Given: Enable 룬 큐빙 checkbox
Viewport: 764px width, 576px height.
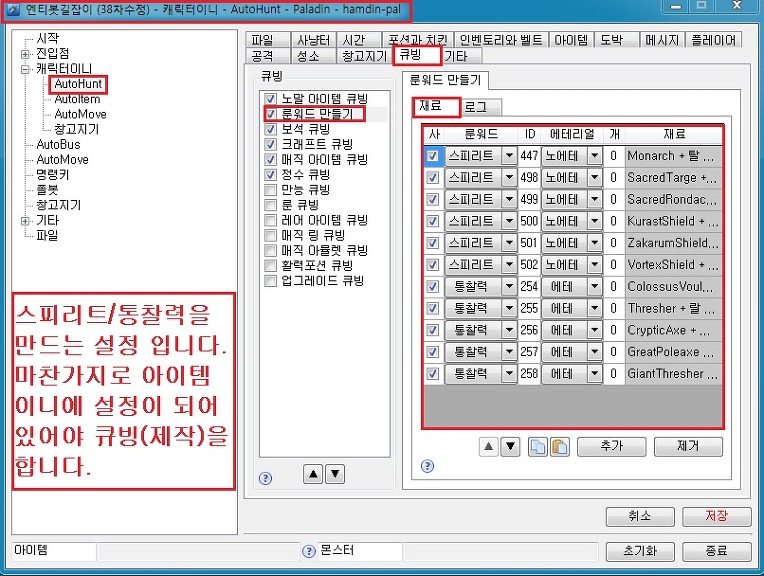Looking at the screenshot, I should [270, 205].
